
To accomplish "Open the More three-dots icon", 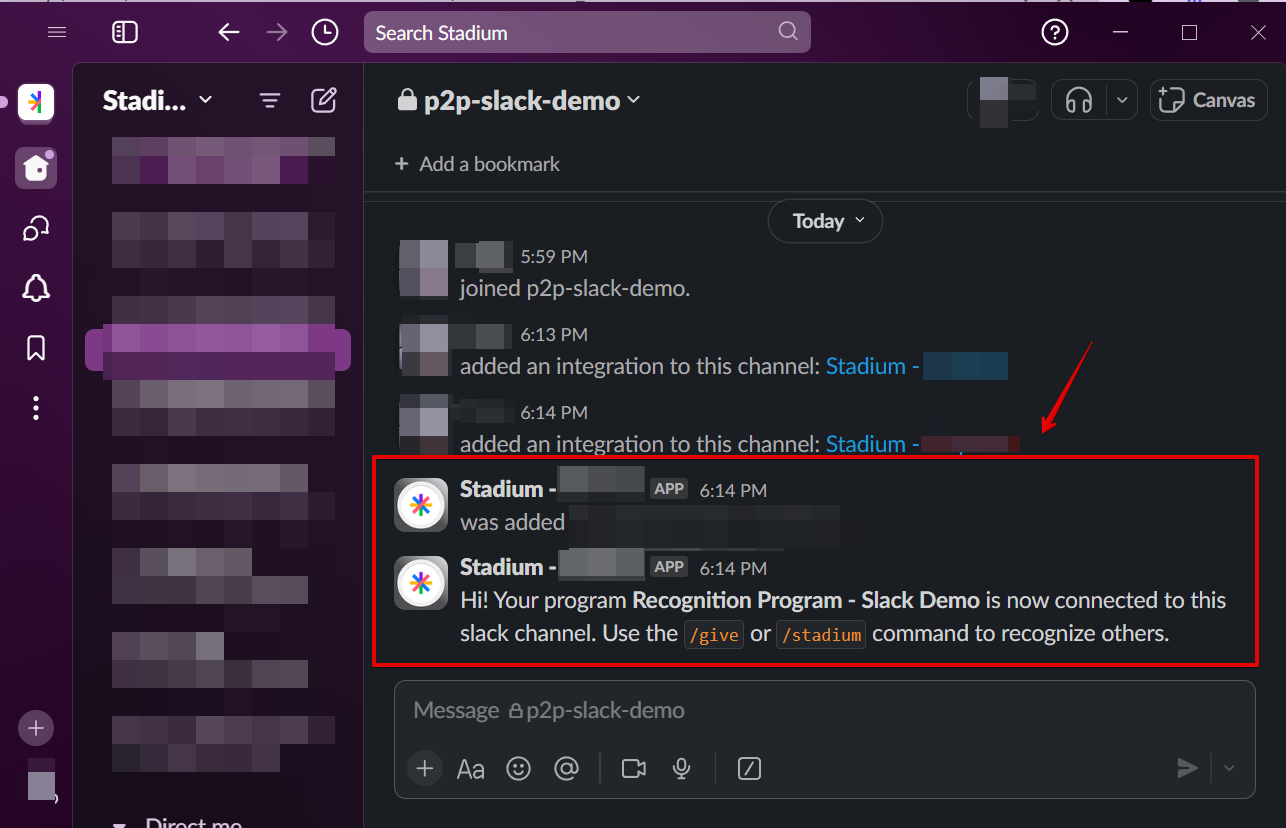I will pyautogui.click(x=36, y=408).
